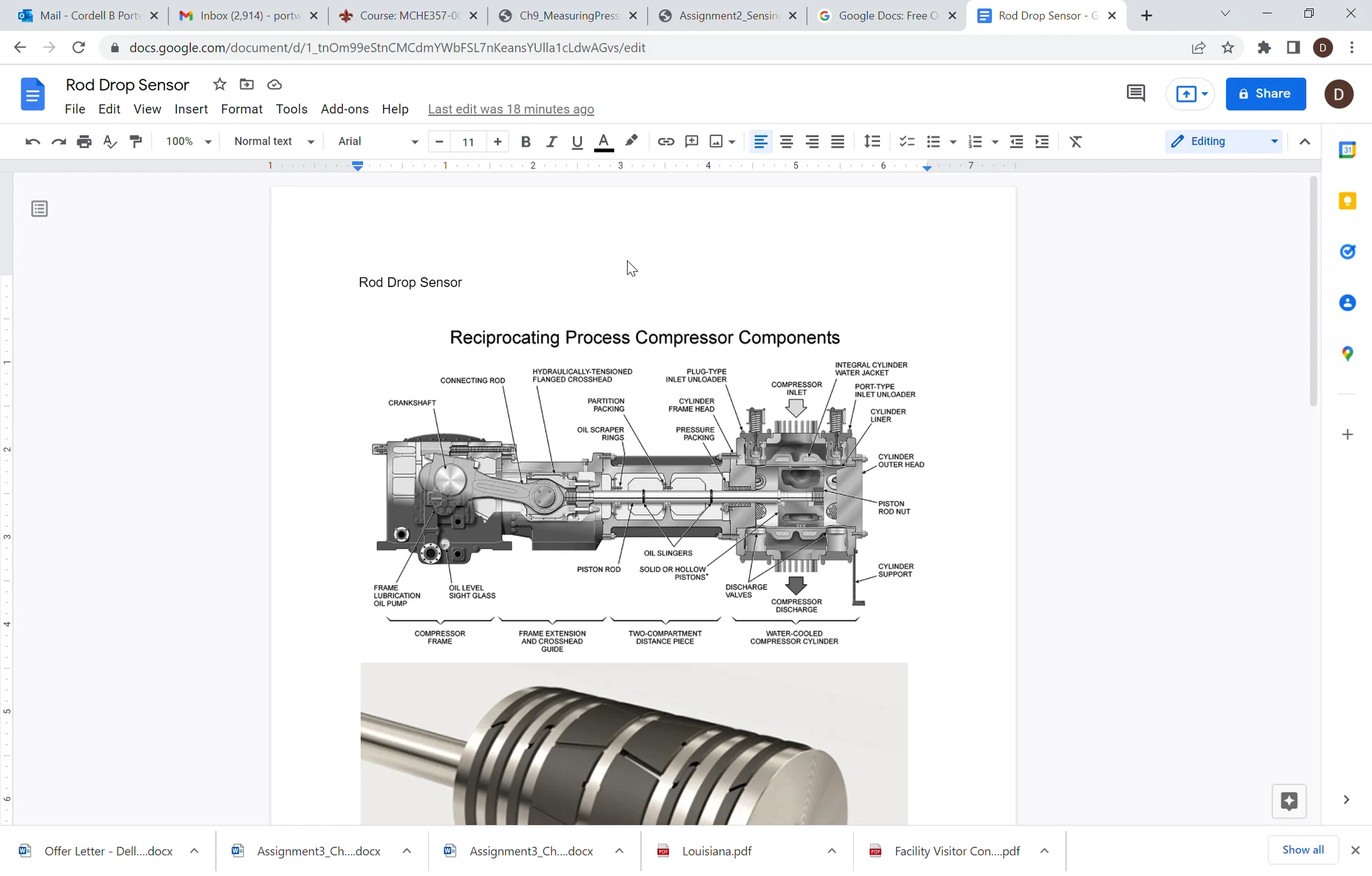The height and width of the screenshot is (876, 1372).
Task: Open Google Calendar side panel
Action: (1347, 150)
